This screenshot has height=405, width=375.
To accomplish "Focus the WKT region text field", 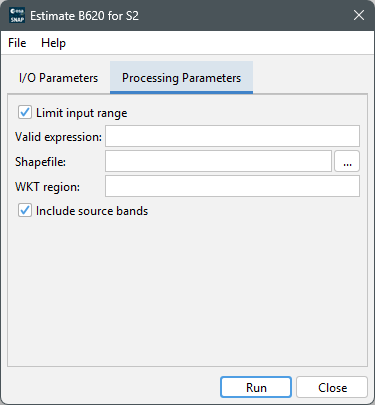I will tap(232, 186).
